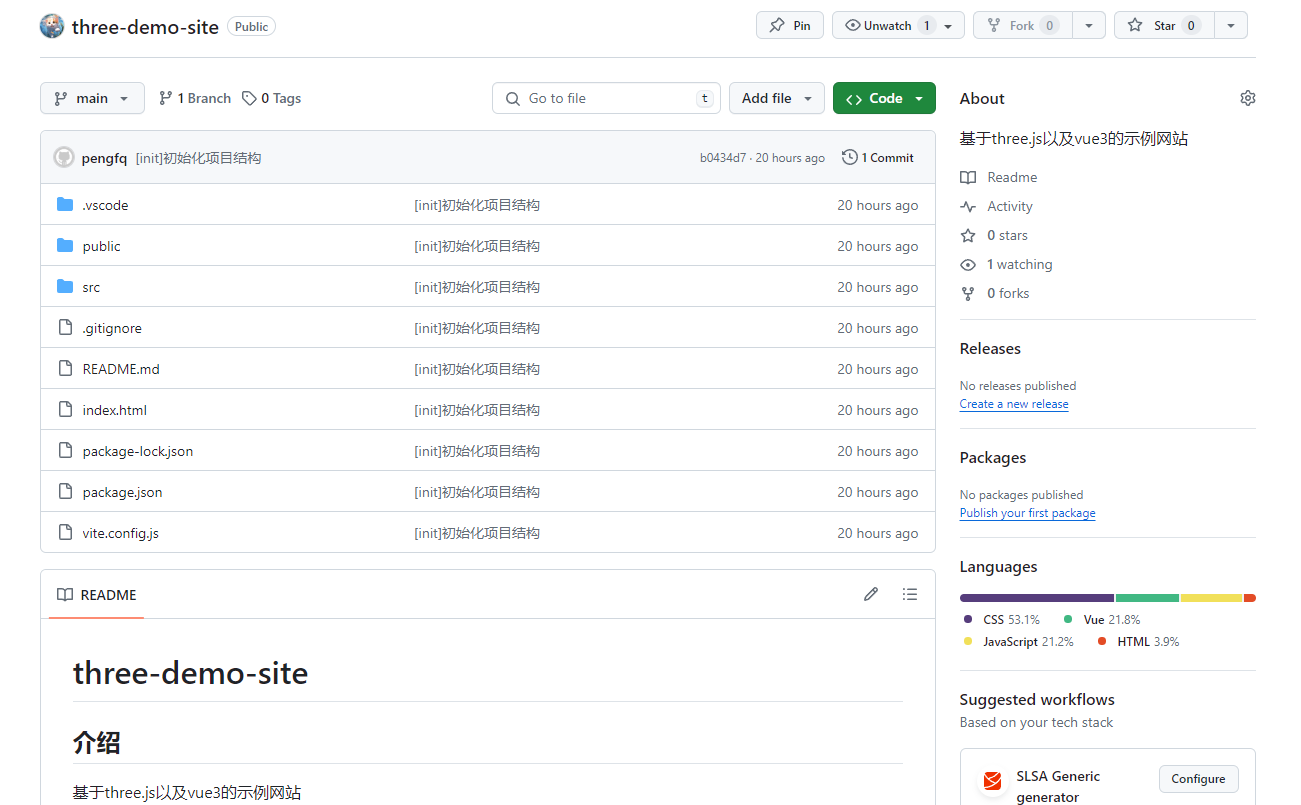Open the JavaScript 21.2% language link
This screenshot has height=805, width=1301.
[x=1018, y=642]
